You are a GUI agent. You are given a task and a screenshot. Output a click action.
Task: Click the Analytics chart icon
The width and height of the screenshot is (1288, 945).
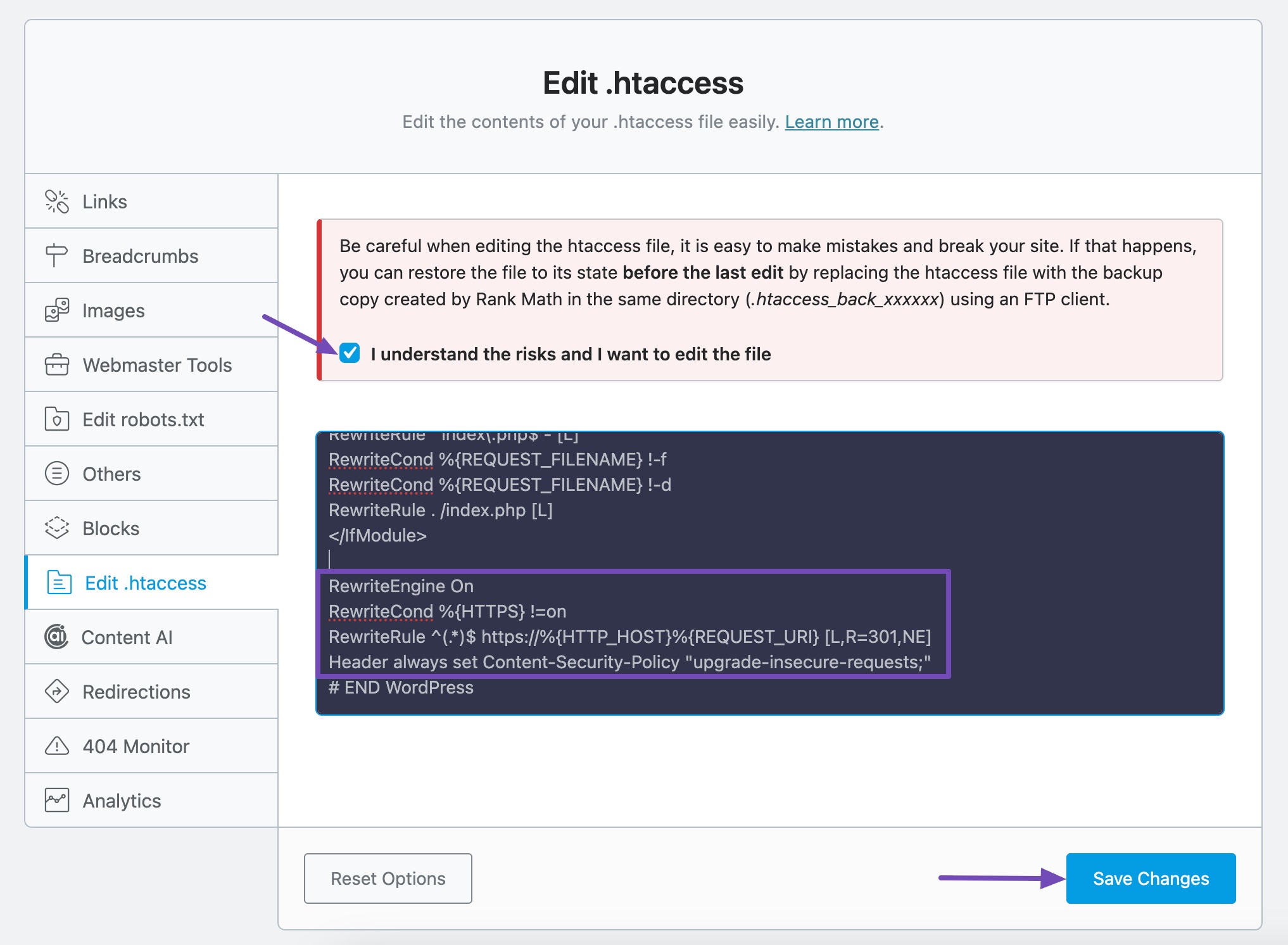pyautogui.click(x=56, y=800)
